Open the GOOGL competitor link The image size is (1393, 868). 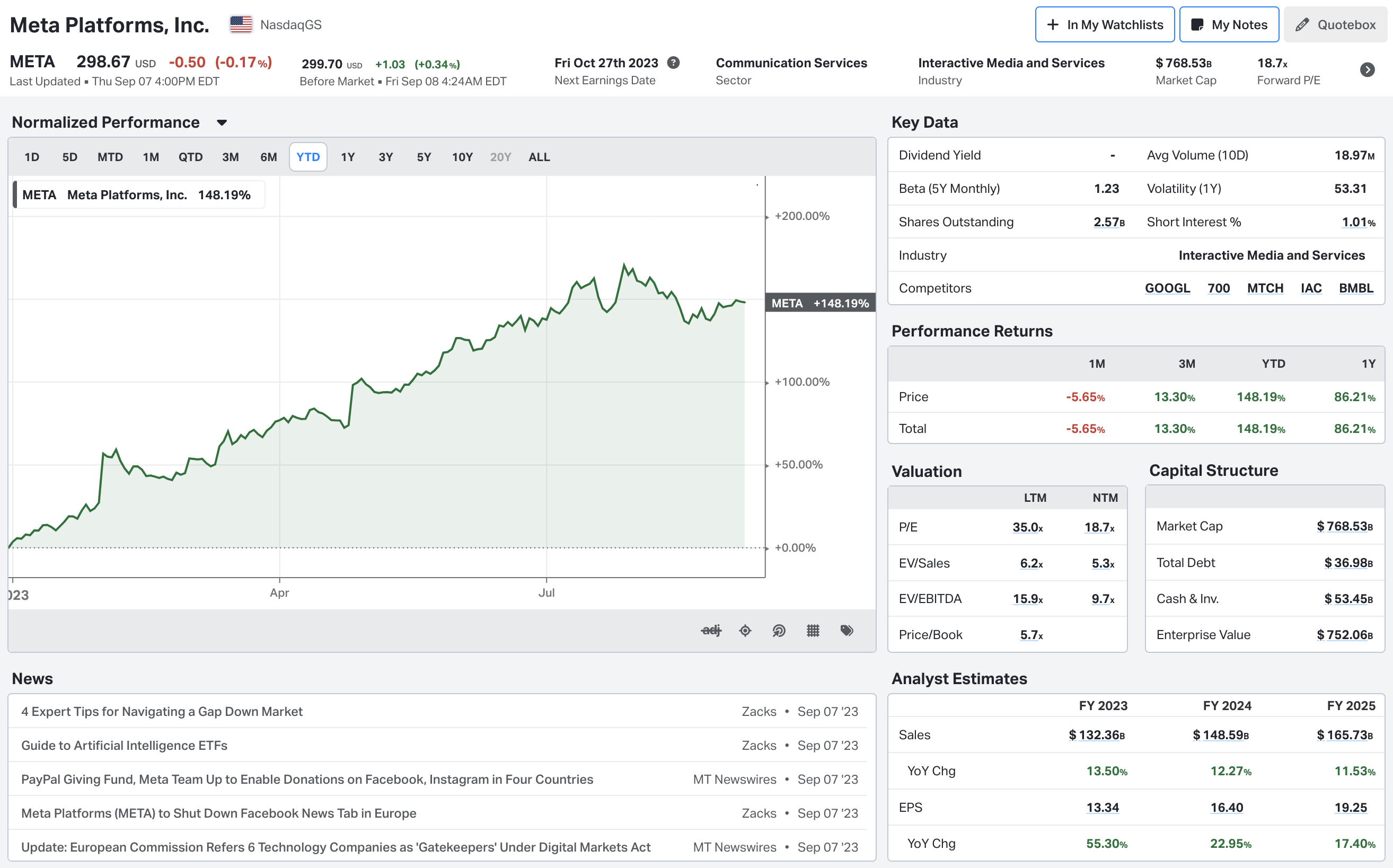tap(1167, 288)
